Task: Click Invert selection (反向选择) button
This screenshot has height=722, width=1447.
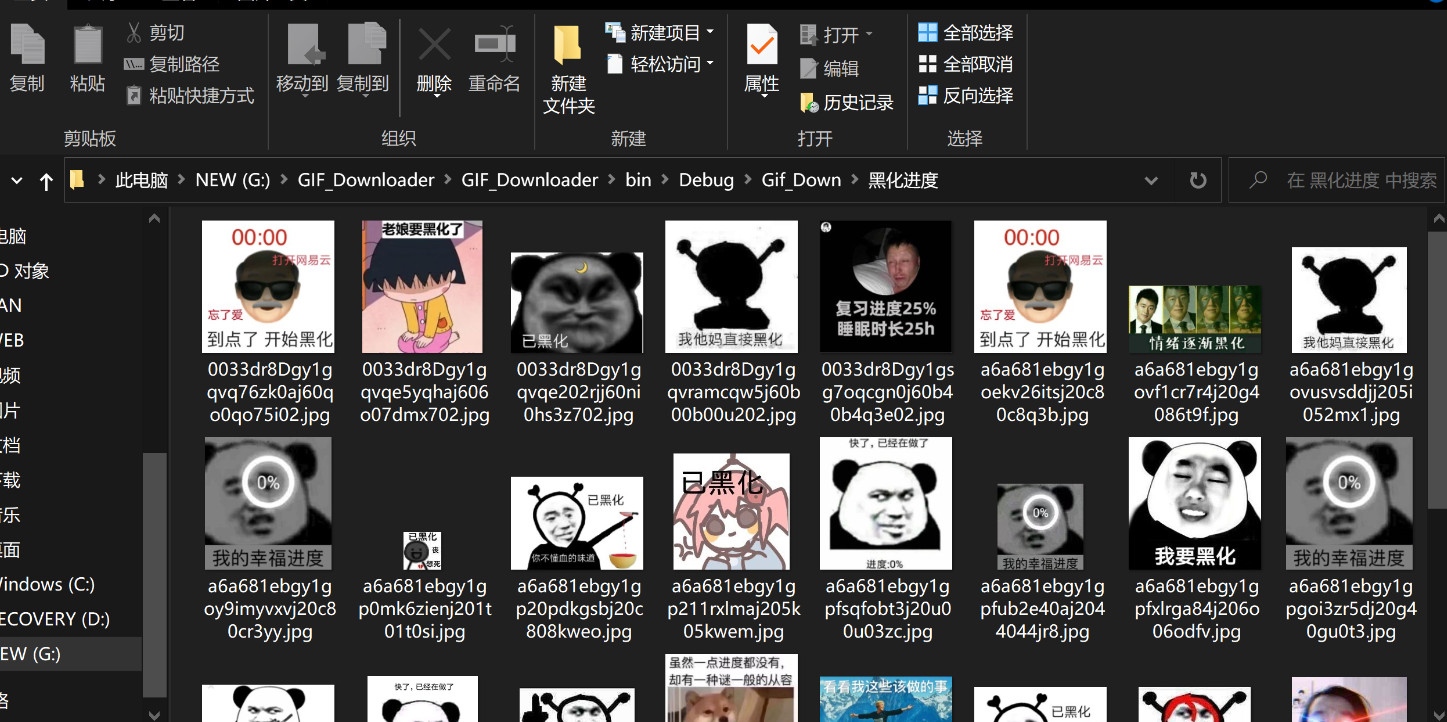Action: point(965,96)
